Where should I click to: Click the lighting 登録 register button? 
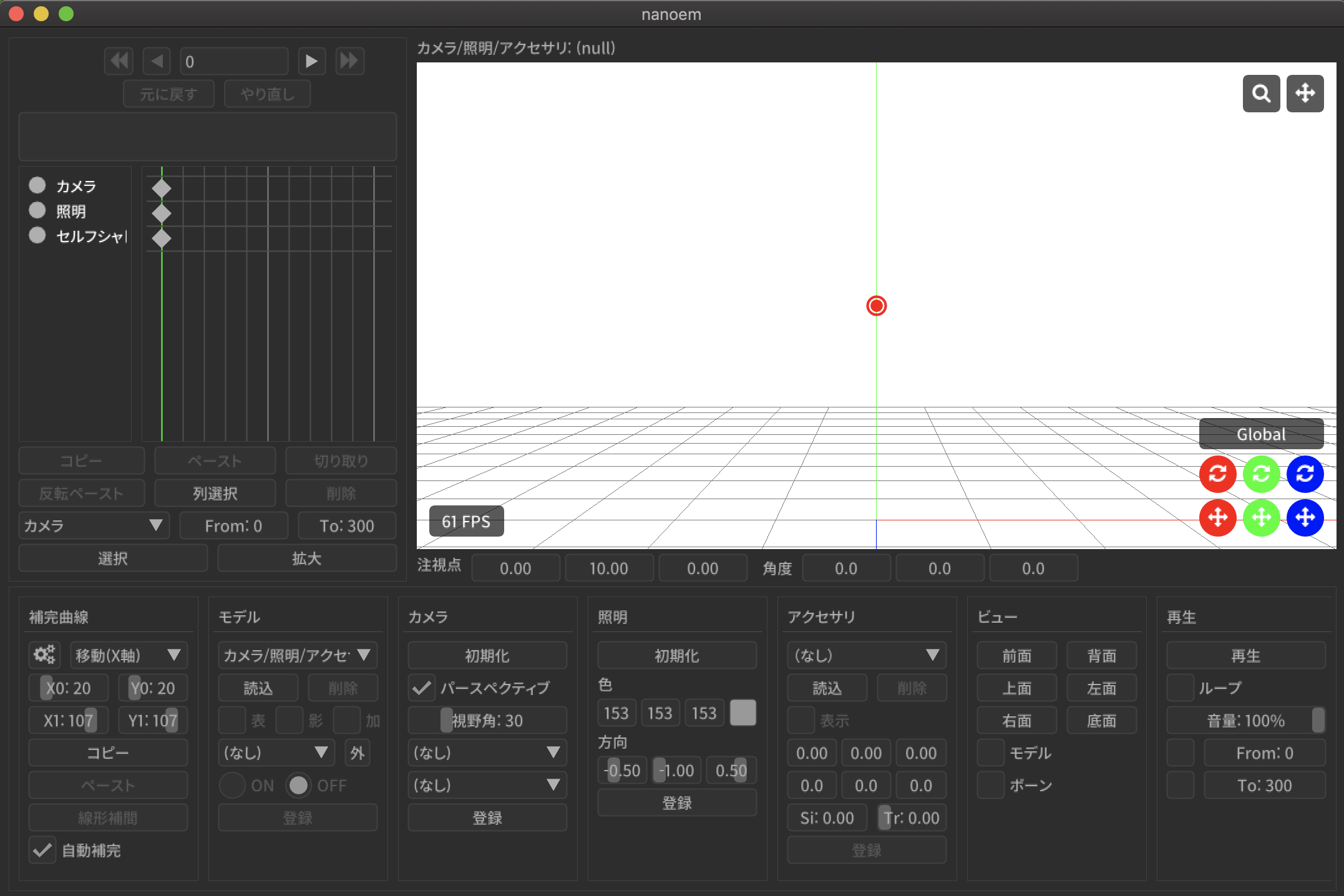677,802
